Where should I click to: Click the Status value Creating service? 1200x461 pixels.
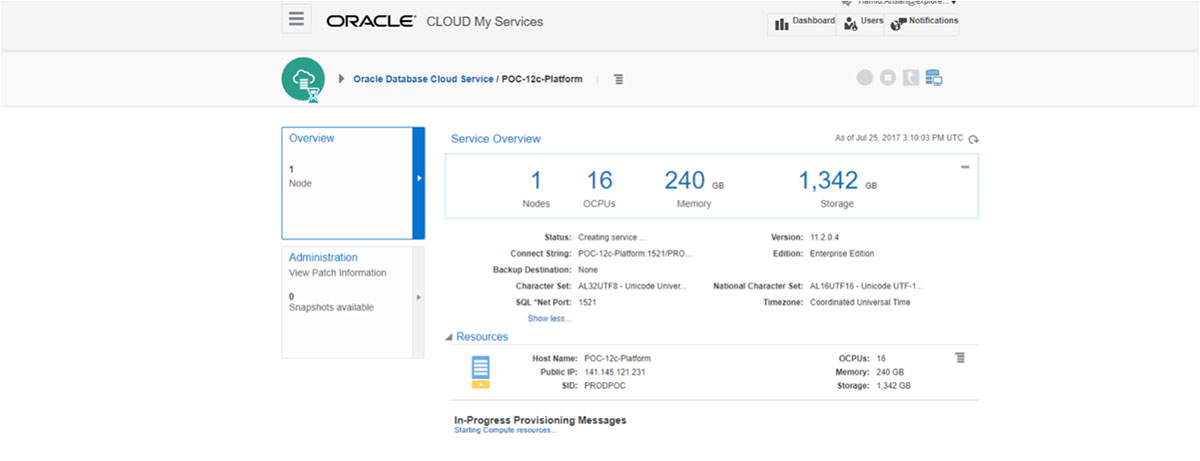click(612, 238)
